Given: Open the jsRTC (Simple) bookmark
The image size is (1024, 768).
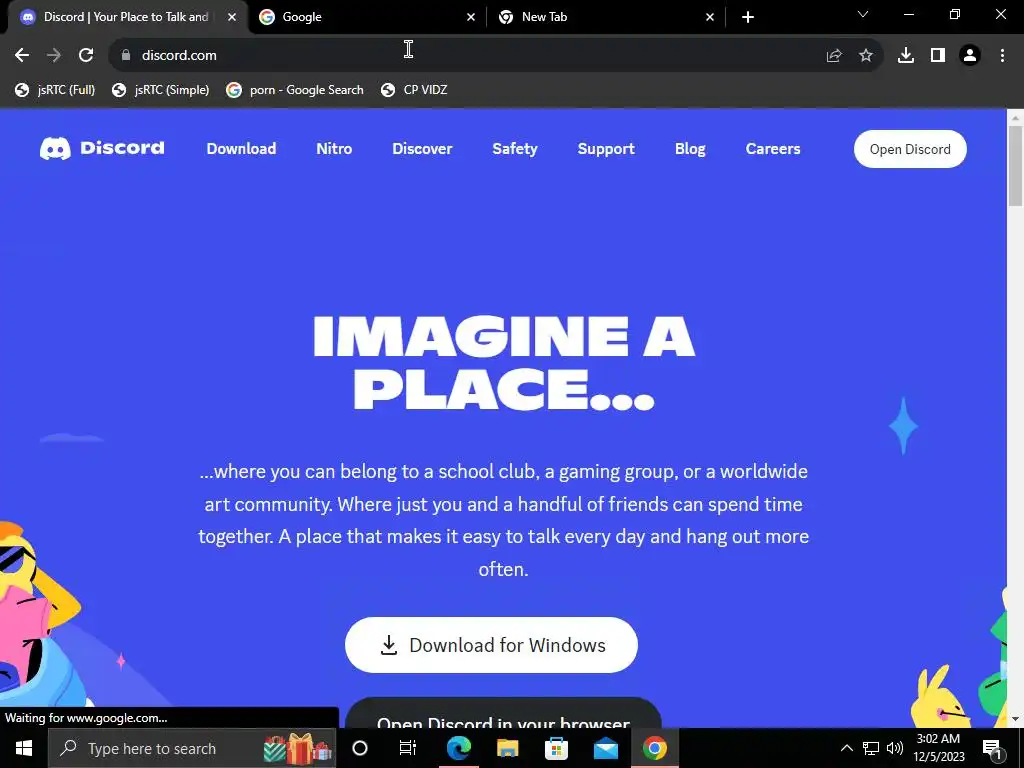Looking at the screenshot, I should (161, 90).
